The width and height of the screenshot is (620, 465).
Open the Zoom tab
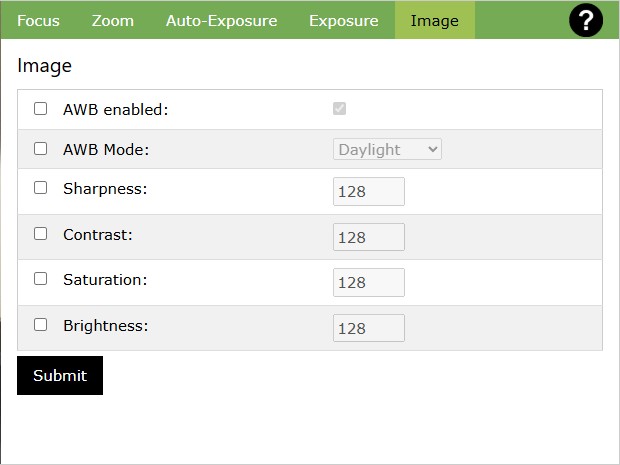[112, 20]
